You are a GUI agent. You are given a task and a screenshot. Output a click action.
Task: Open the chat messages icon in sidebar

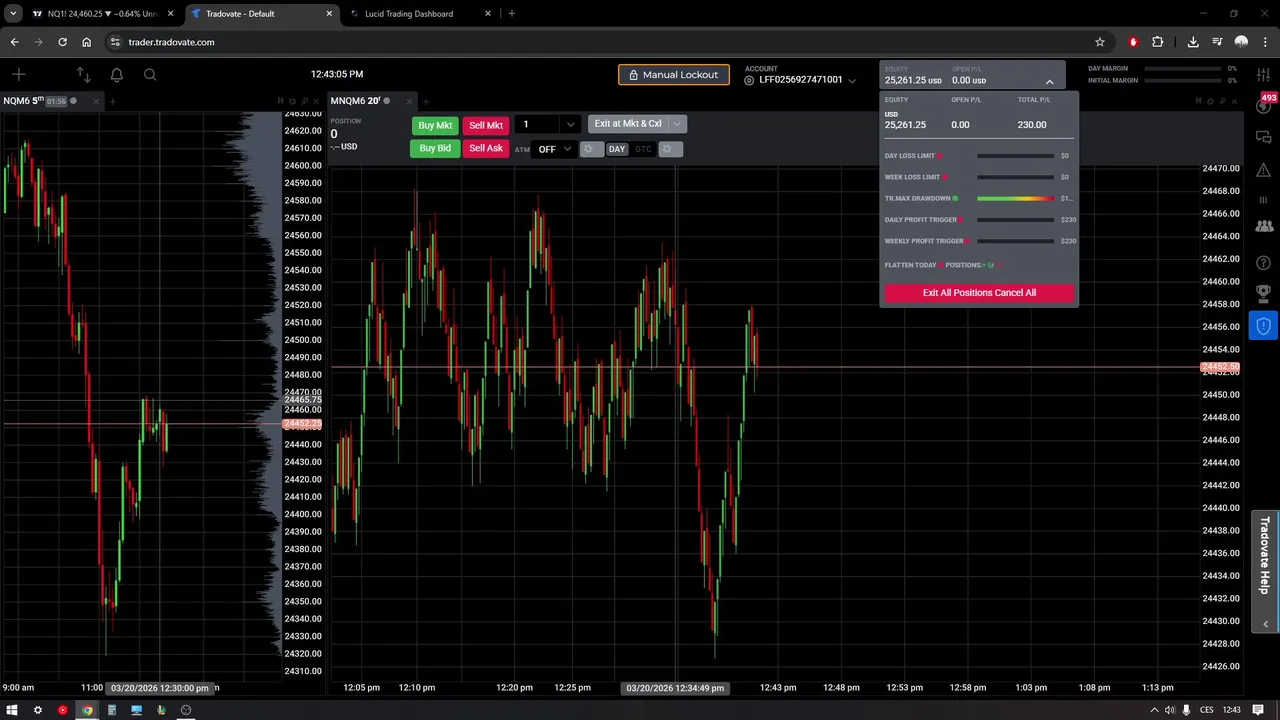[x=1263, y=137]
